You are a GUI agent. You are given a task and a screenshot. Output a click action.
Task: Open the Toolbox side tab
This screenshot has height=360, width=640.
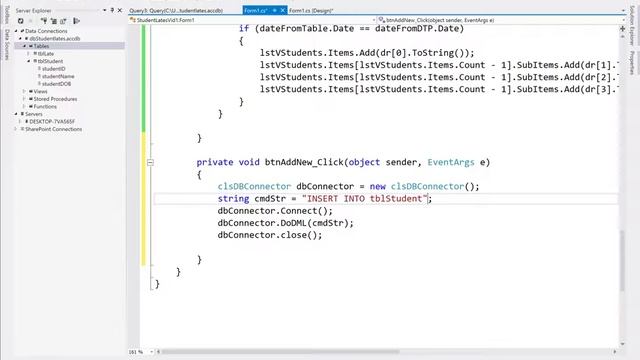[6, 14]
